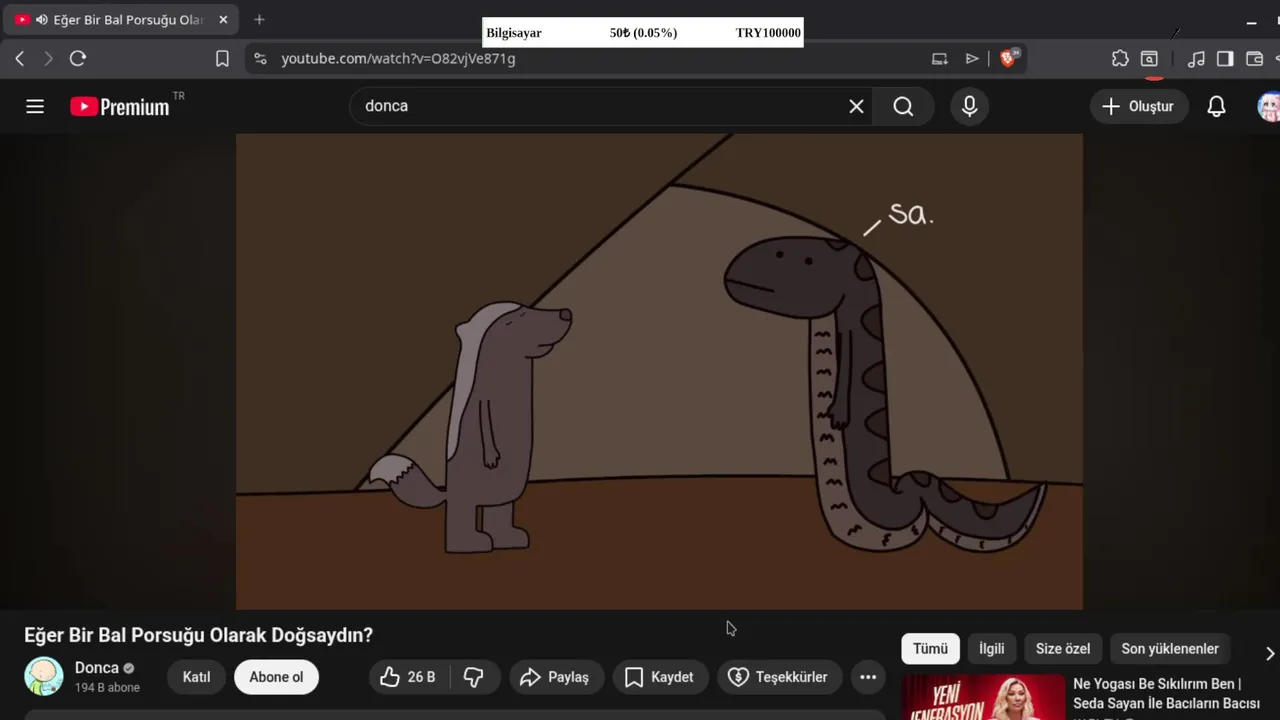This screenshot has height=720, width=1280.
Task: Select the İlgili filter chip
Action: coord(992,649)
